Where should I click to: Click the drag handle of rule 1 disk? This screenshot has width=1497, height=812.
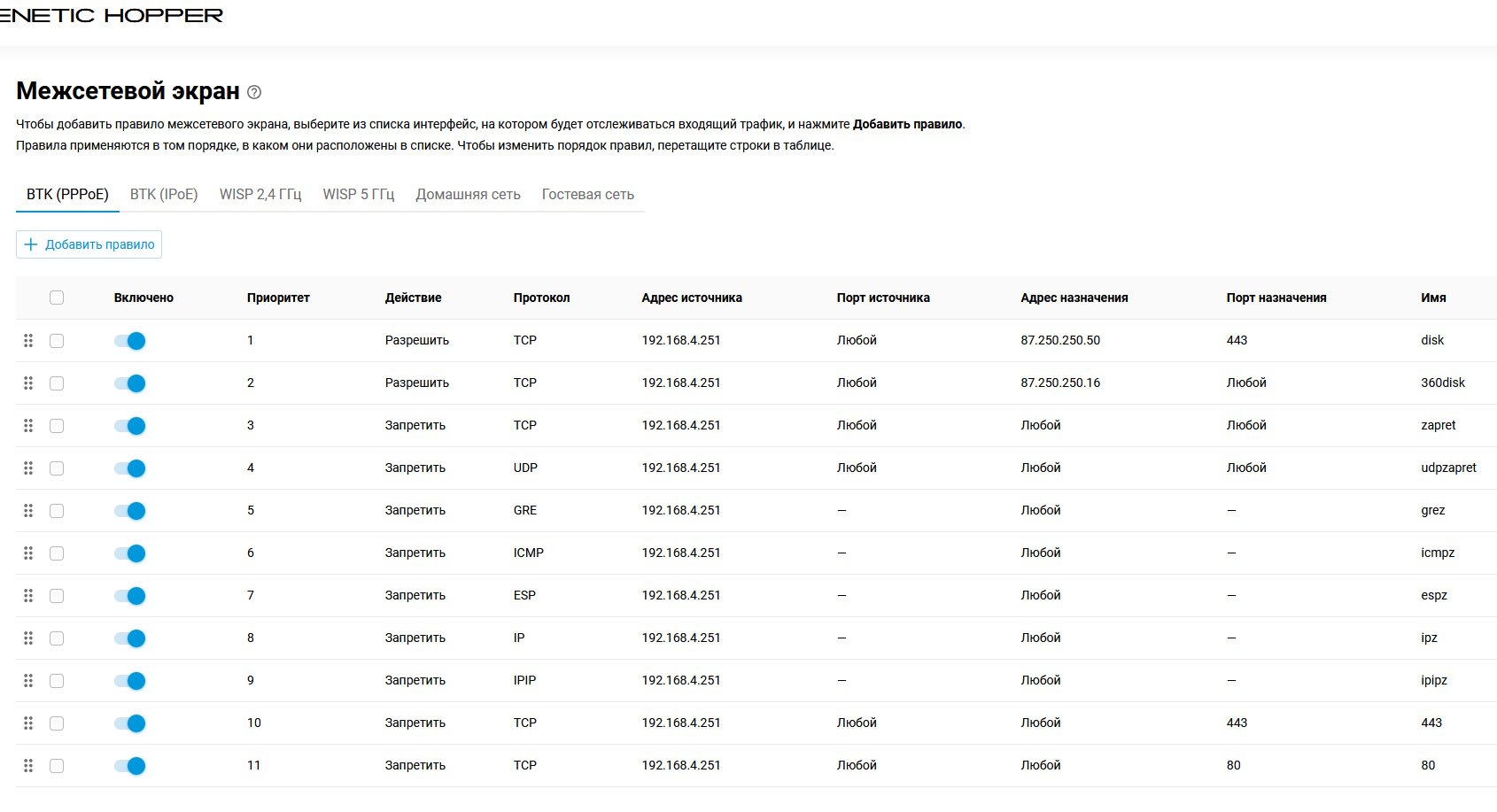(28, 341)
